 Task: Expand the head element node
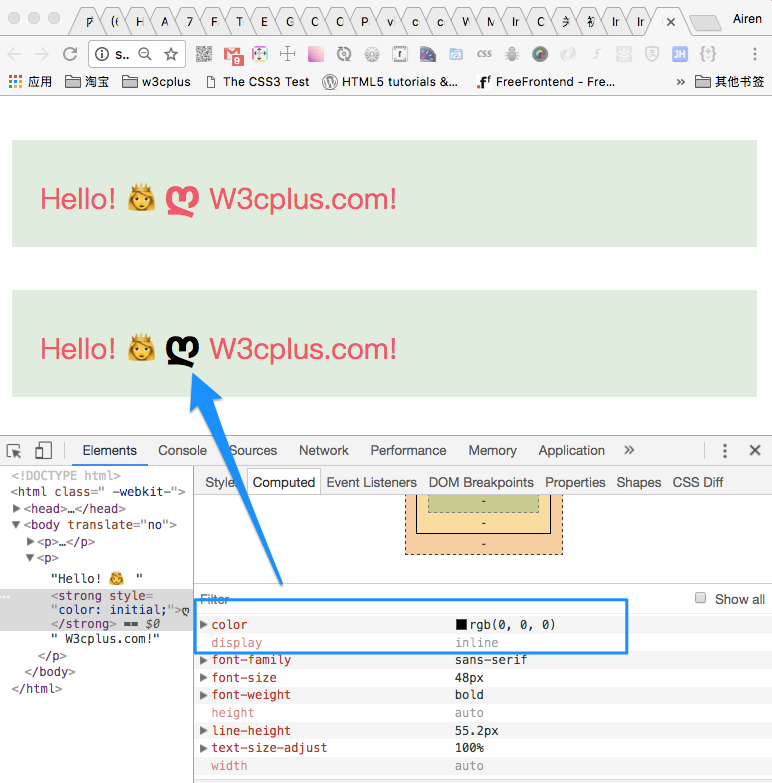[x=16, y=508]
